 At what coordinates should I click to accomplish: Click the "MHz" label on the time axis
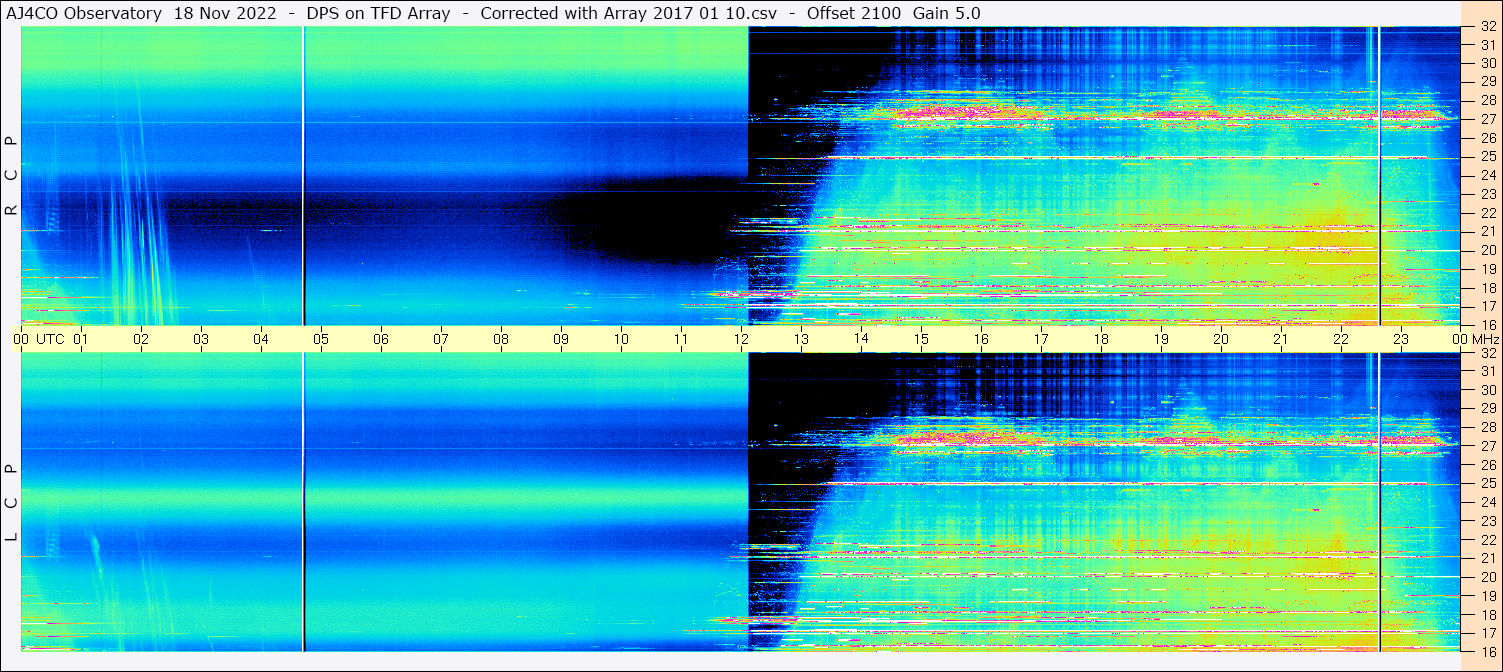(1485, 339)
